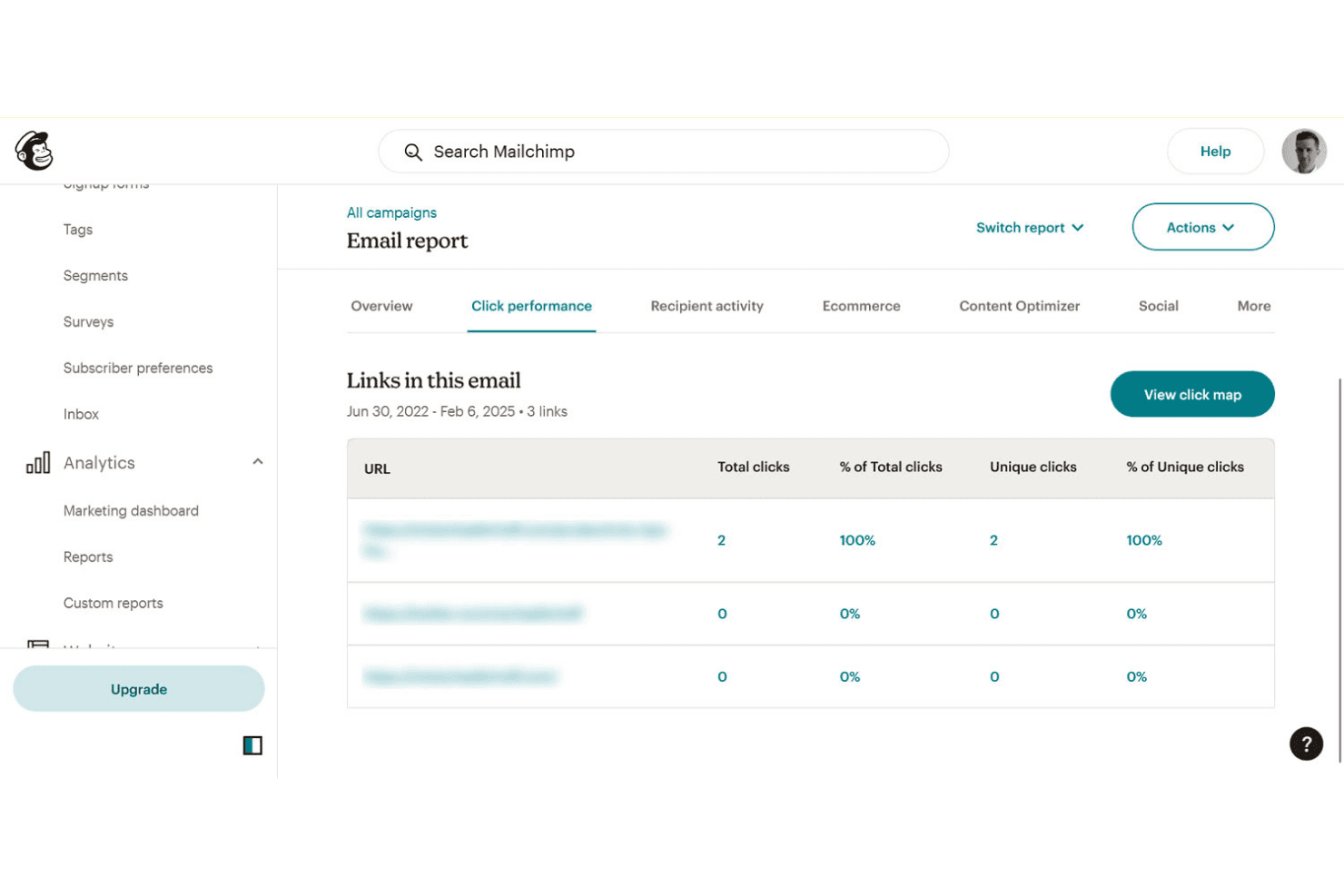Click the first blurred URL link

[x=515, y=540]
